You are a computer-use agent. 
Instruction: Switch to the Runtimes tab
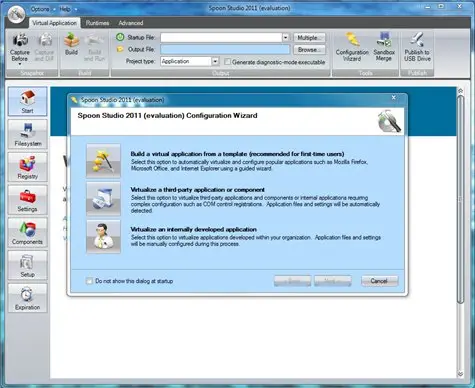point(97,23)
